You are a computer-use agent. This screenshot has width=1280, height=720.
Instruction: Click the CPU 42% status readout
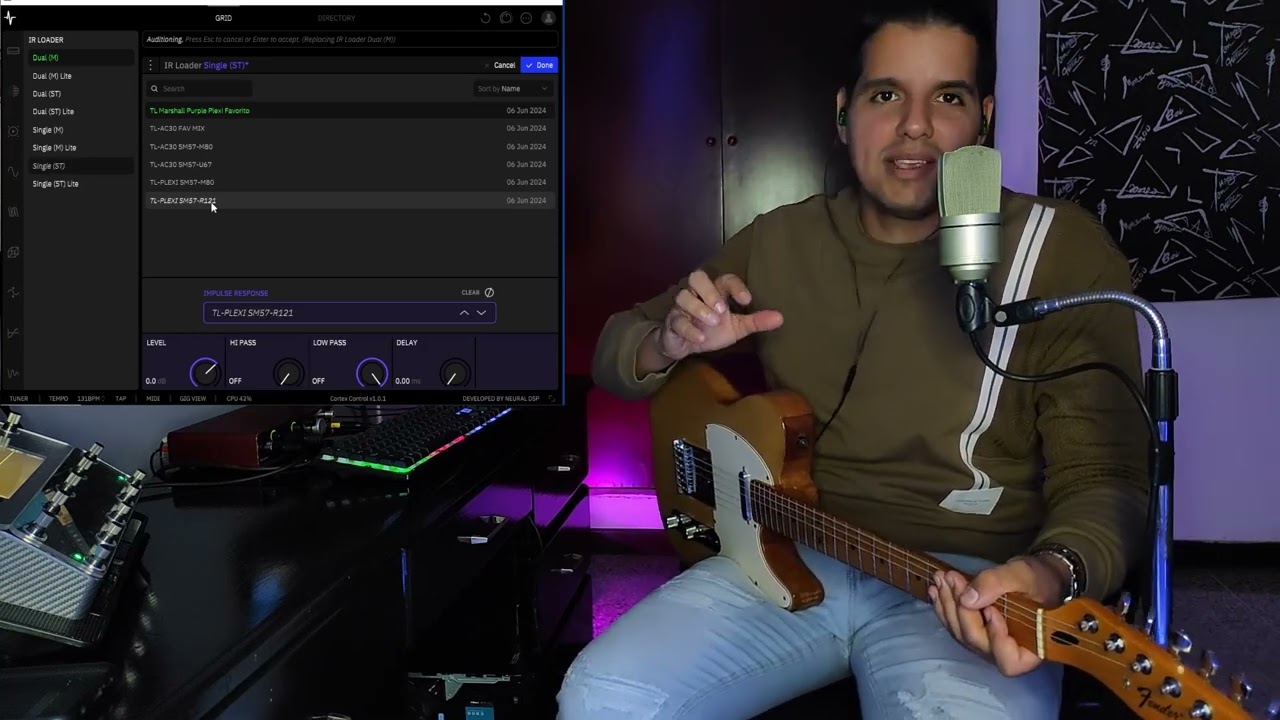pos(239,398)
